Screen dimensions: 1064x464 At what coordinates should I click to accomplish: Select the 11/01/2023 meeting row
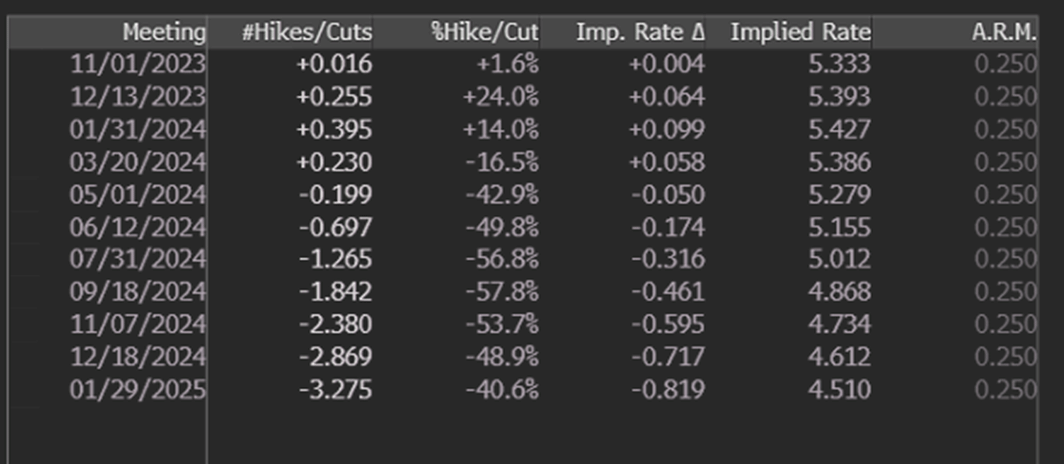point(522,64)
